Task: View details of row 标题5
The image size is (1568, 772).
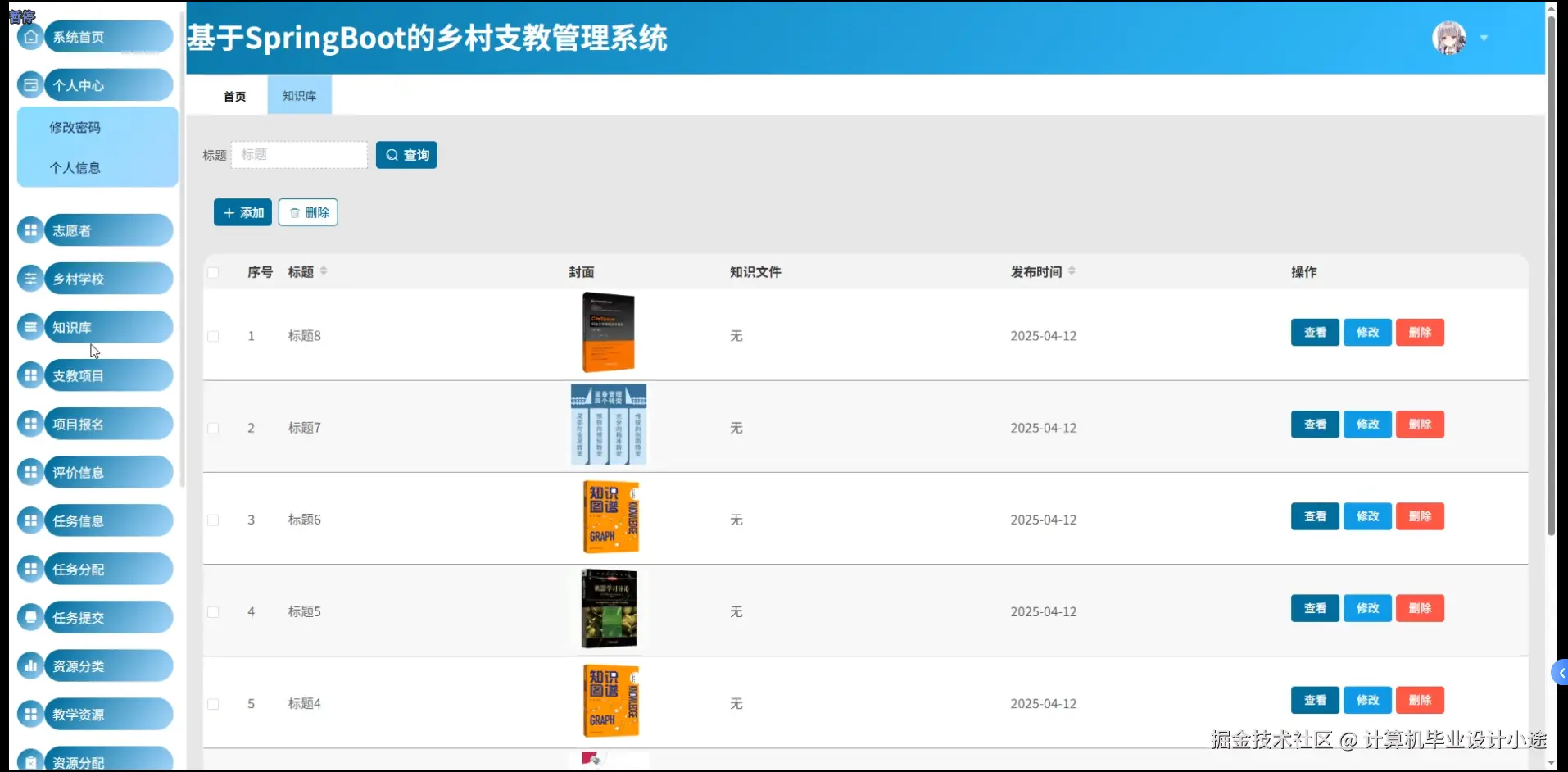Action: [x=1315, y=608]
